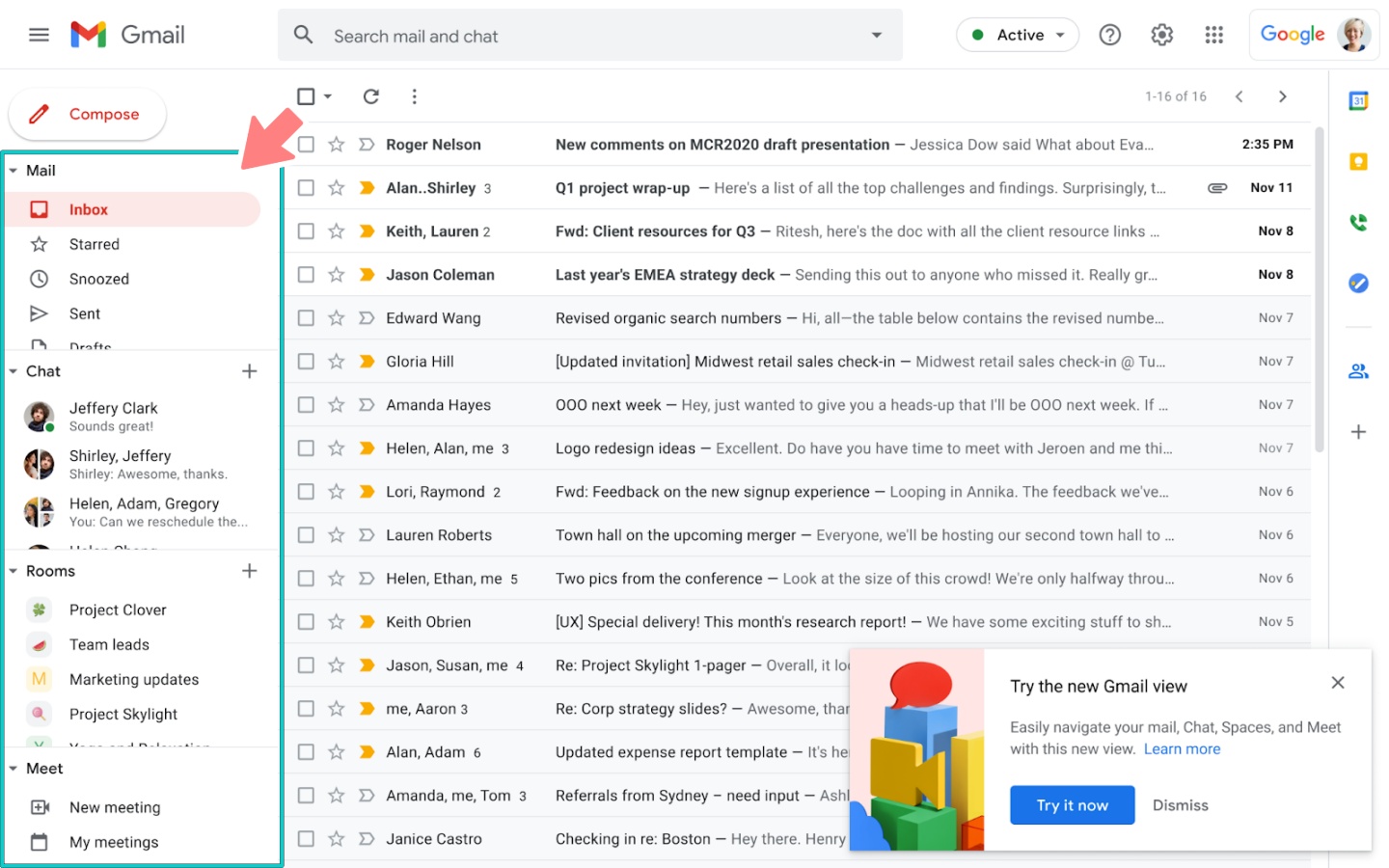Image resolution: width=1389 pixels, height=868 pixels.
Task: Click the Try it now button
Action: (1073, 805)
